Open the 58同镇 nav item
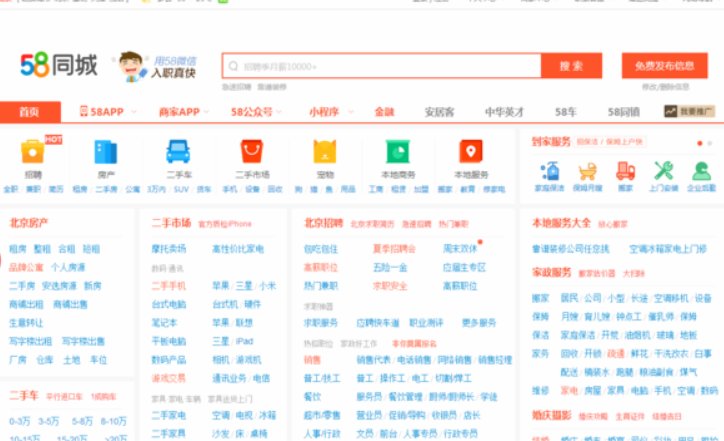 (623, 112)
